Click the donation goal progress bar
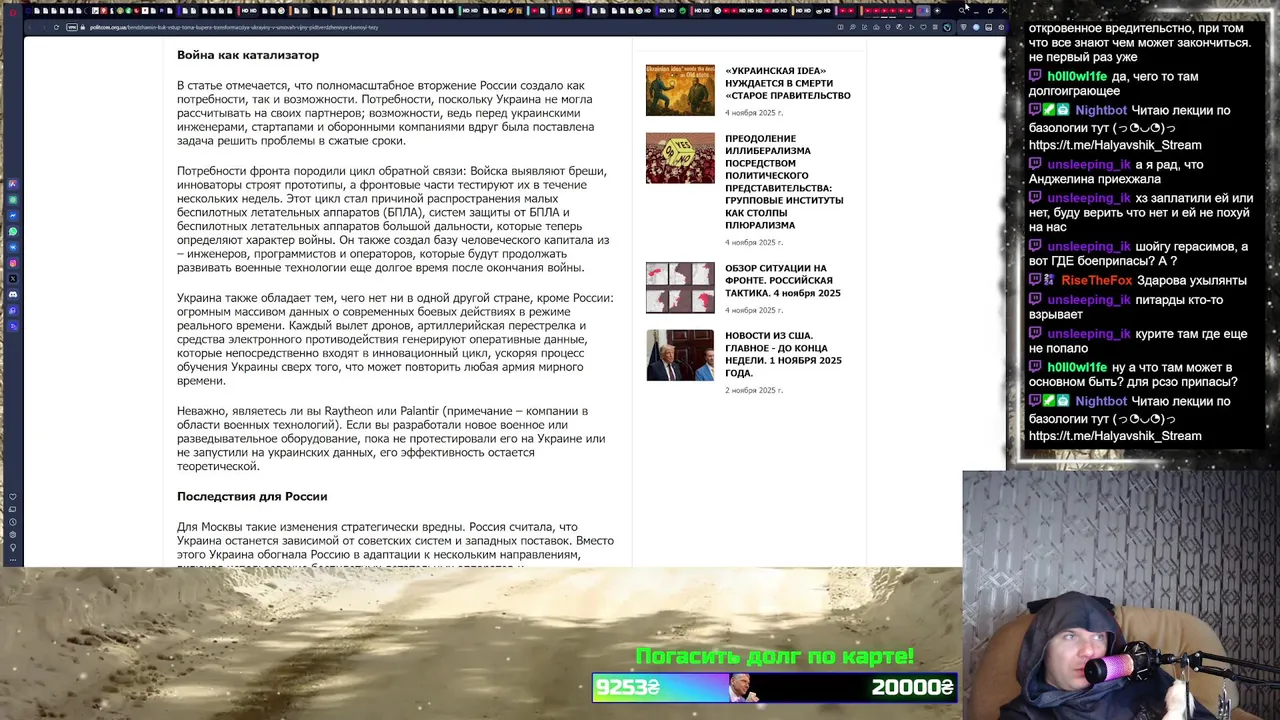The image size is (1280, 720). (x=775, y=687)
